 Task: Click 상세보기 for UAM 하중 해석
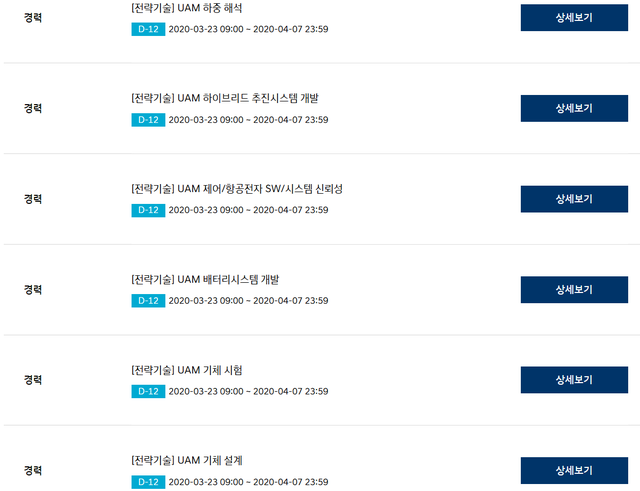coord(574,18)
